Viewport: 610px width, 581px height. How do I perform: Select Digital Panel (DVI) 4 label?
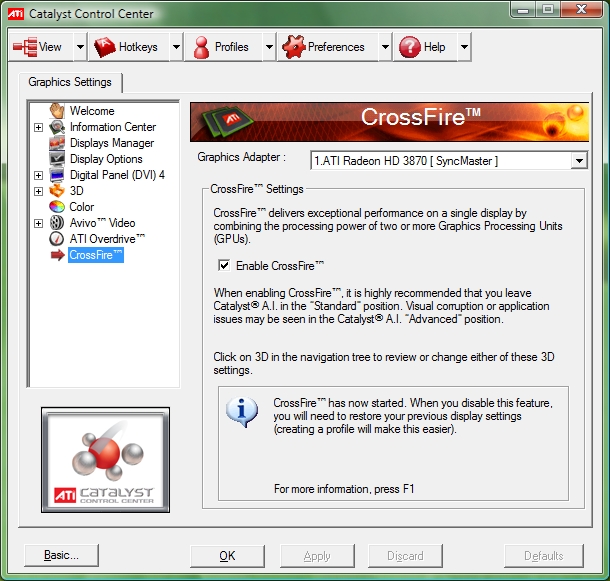coord(117,175)
